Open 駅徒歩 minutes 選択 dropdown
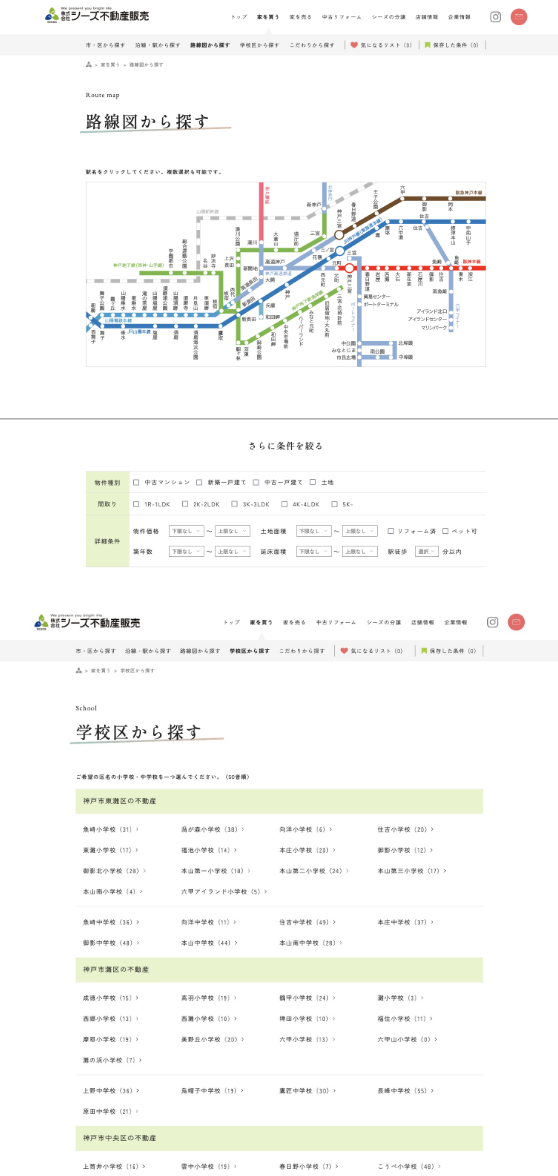 click(x=426, y=551)
